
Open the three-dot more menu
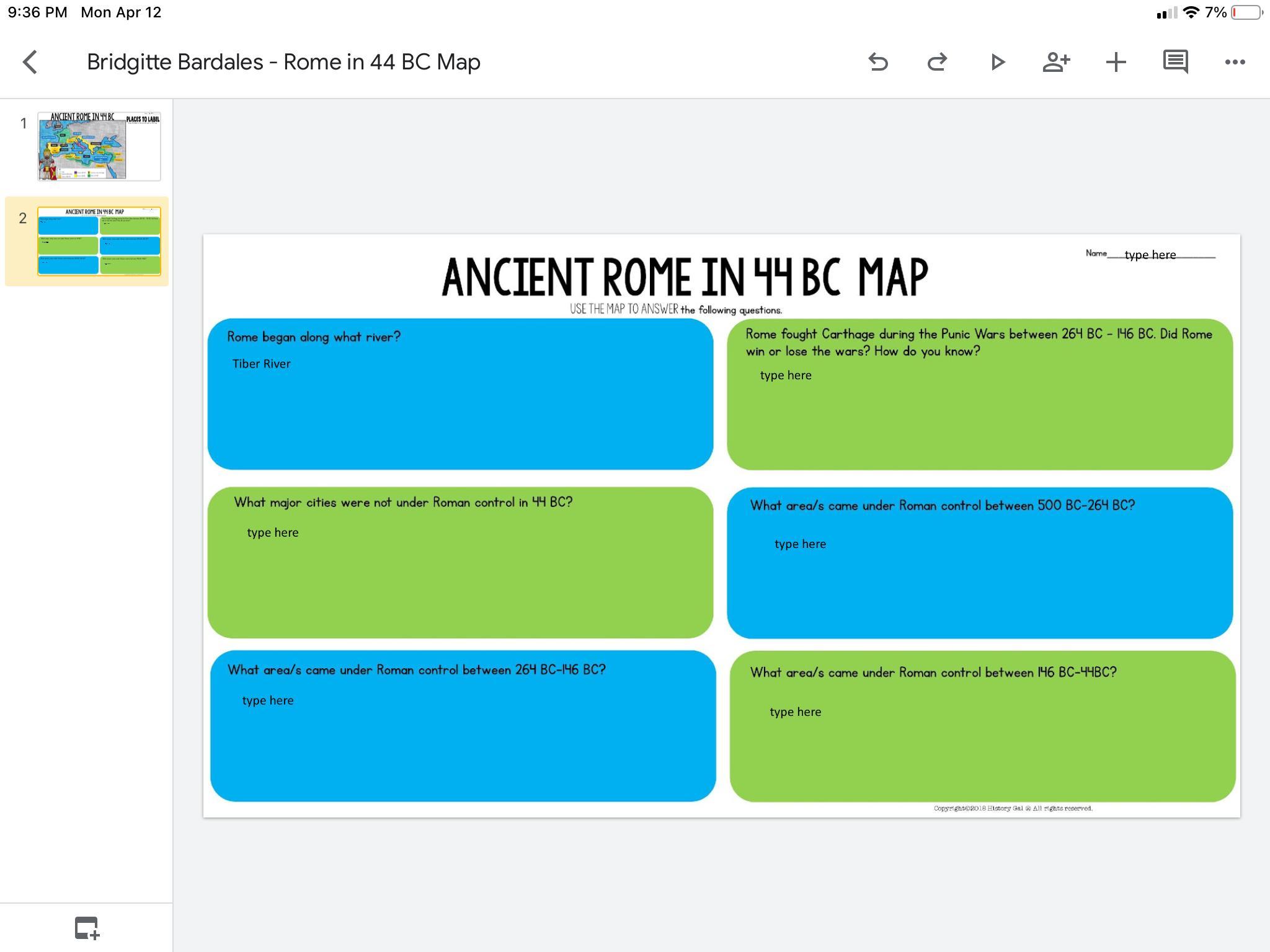1235,62
